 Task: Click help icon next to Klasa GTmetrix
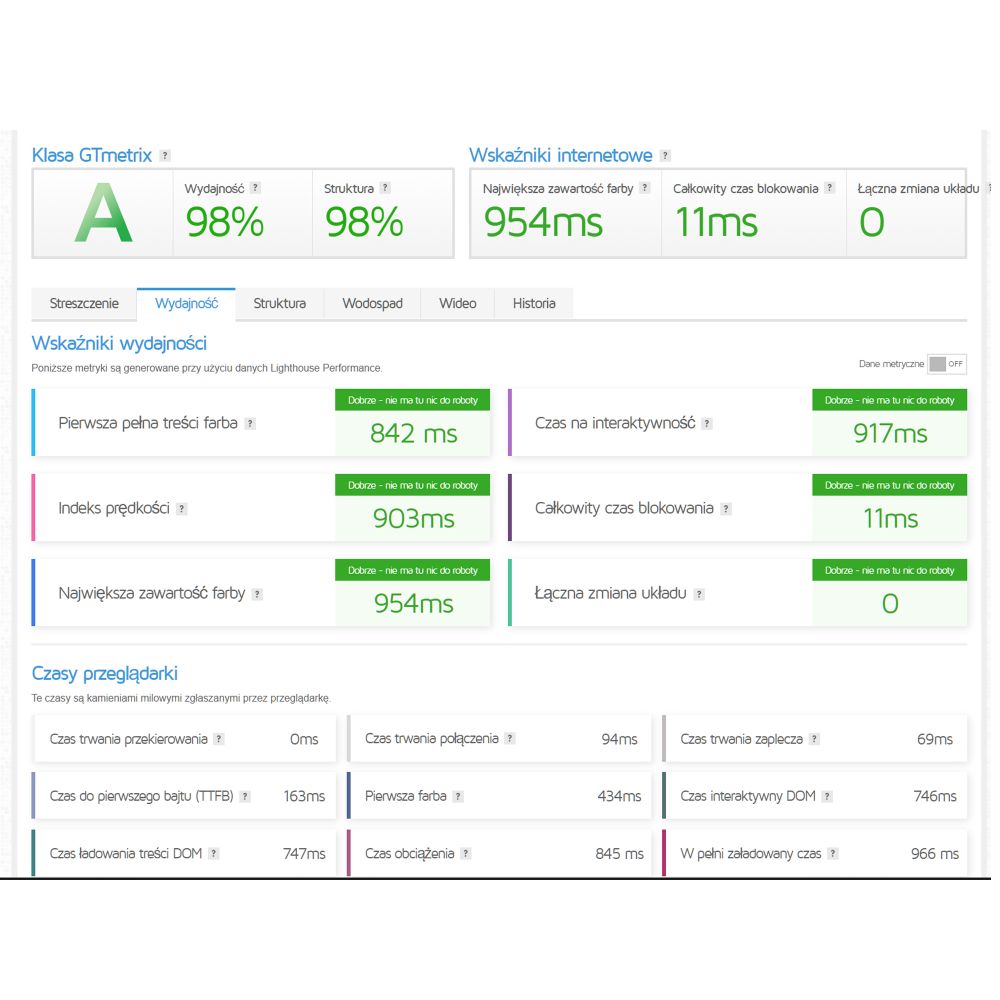tap(165, 156)
